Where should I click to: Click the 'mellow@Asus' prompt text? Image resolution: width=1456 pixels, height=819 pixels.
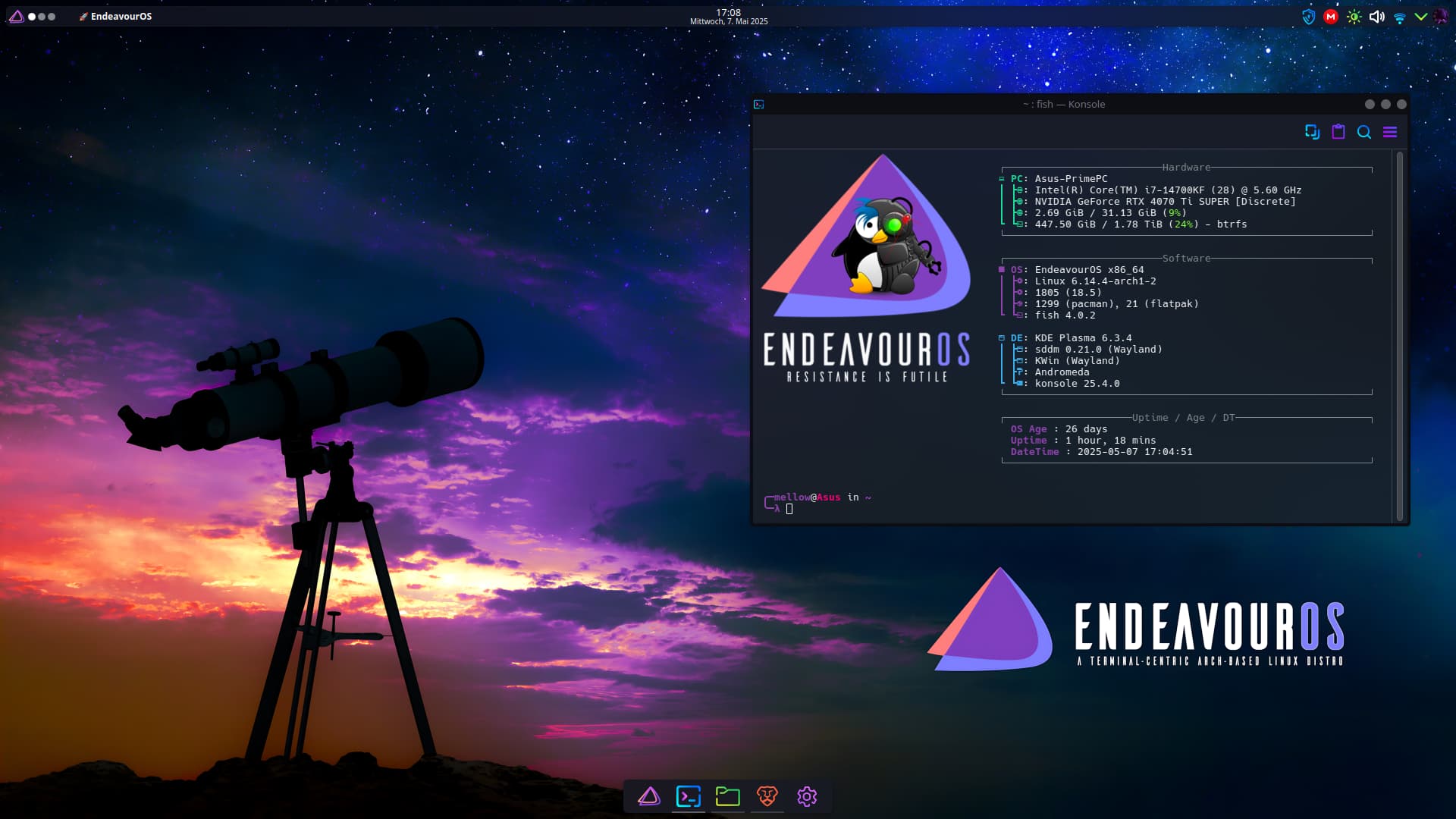coord(807,497)
